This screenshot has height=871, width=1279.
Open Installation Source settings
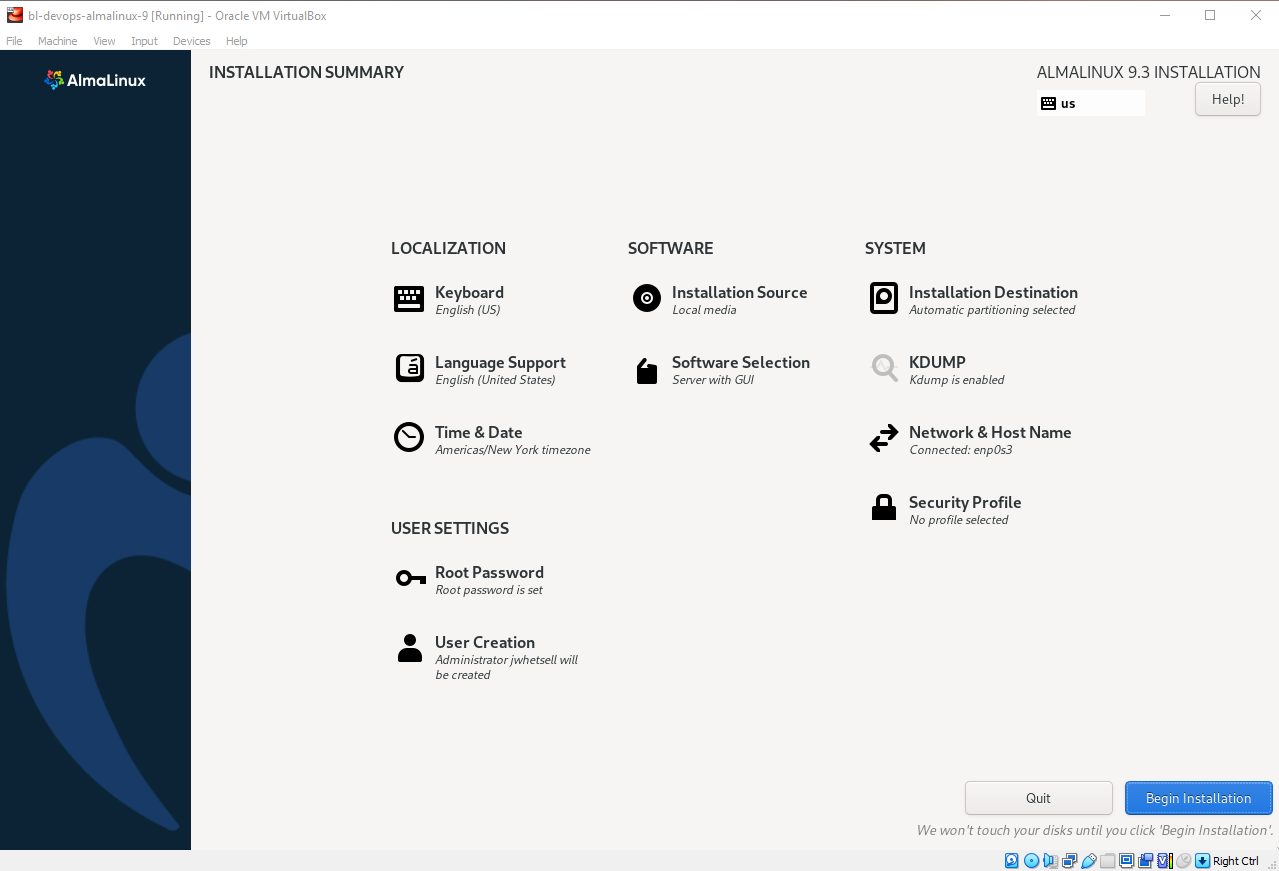739,292
